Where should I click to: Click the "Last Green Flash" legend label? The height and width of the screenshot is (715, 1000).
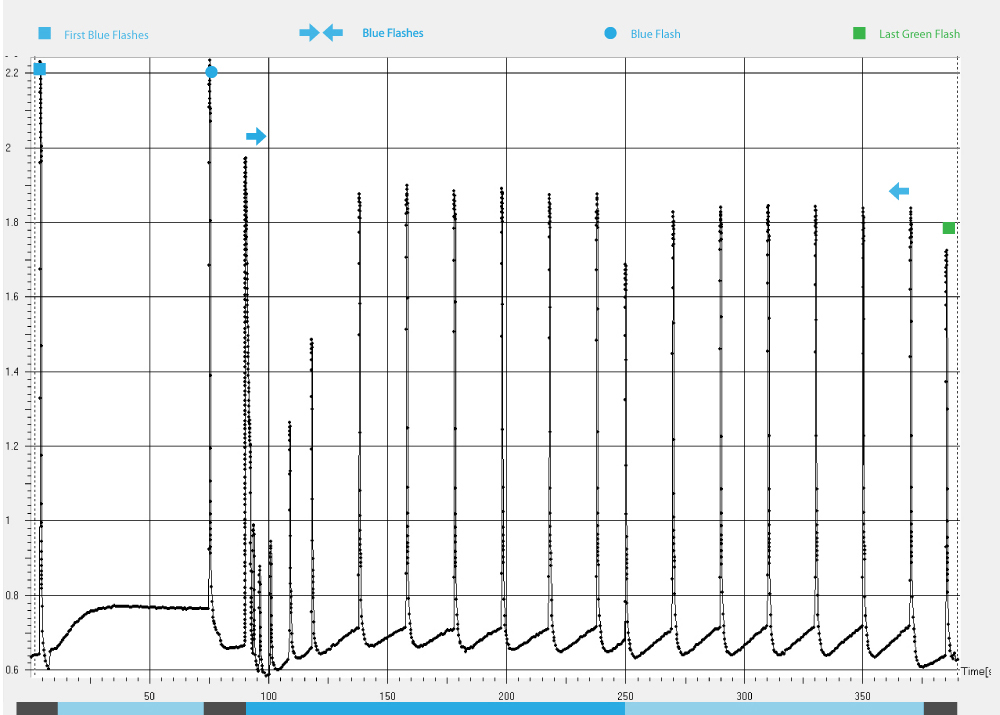click(919, 34)
